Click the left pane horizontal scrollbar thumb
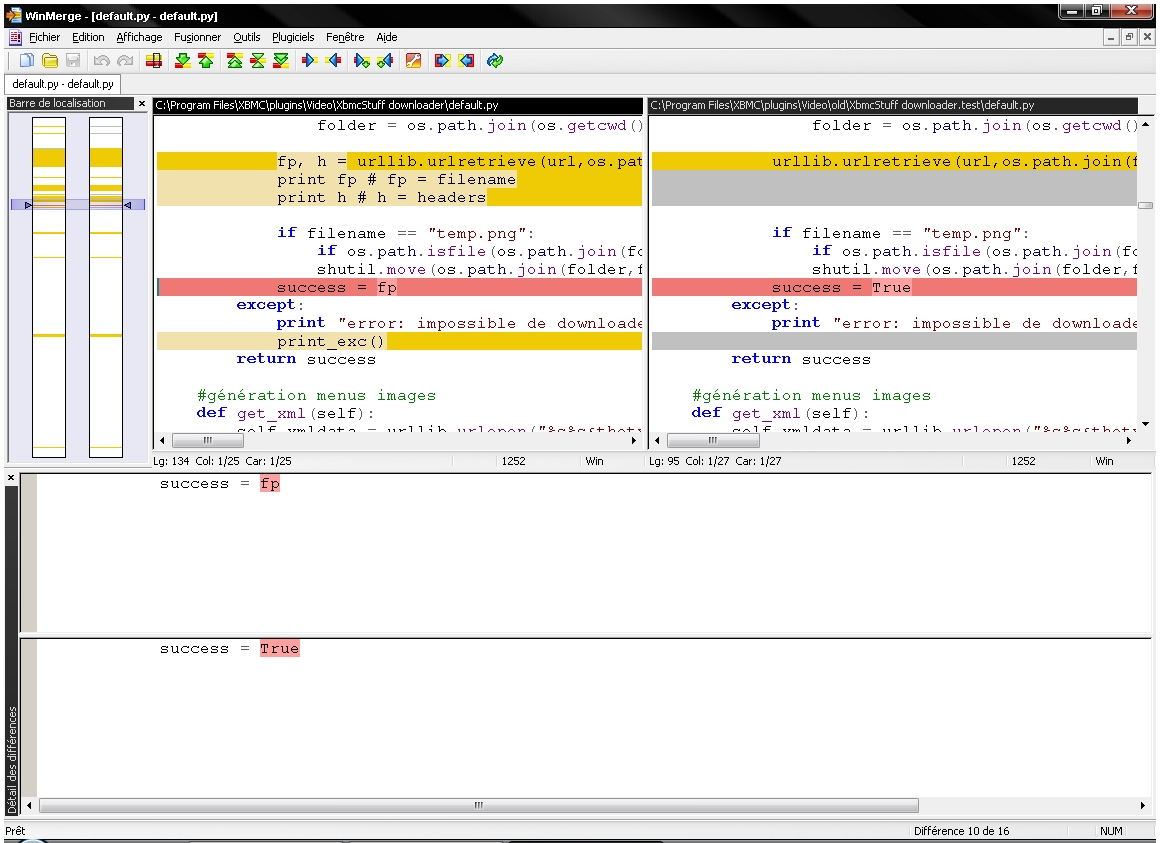Screen dimensions: 1160x843 pyautogui.click(x=208, y=440)
